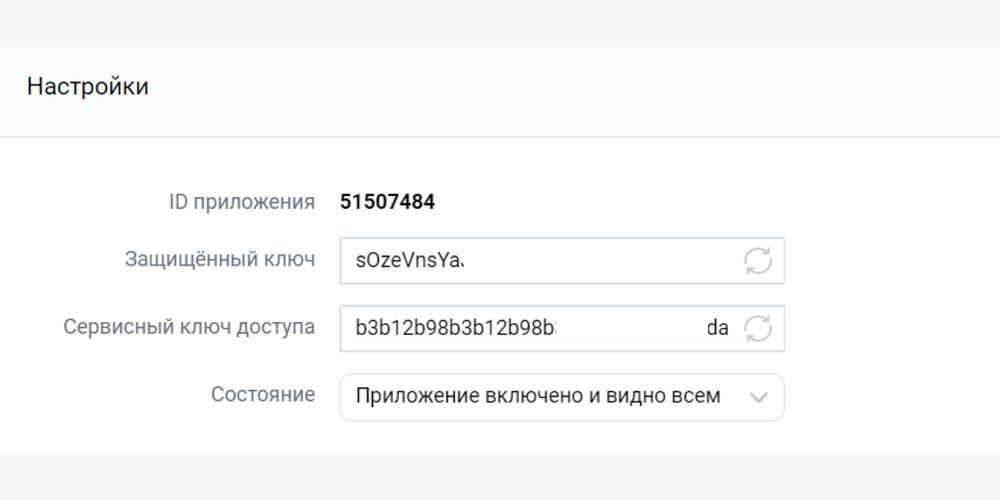
Task: Refresh the Сервисный ключ доступа key
Action: [758, 328]
